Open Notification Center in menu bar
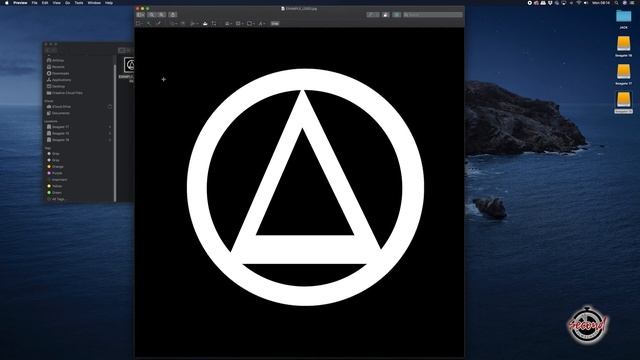Image resolution: width=640 pixels, height=360 pixels. [x=633, y=3]
